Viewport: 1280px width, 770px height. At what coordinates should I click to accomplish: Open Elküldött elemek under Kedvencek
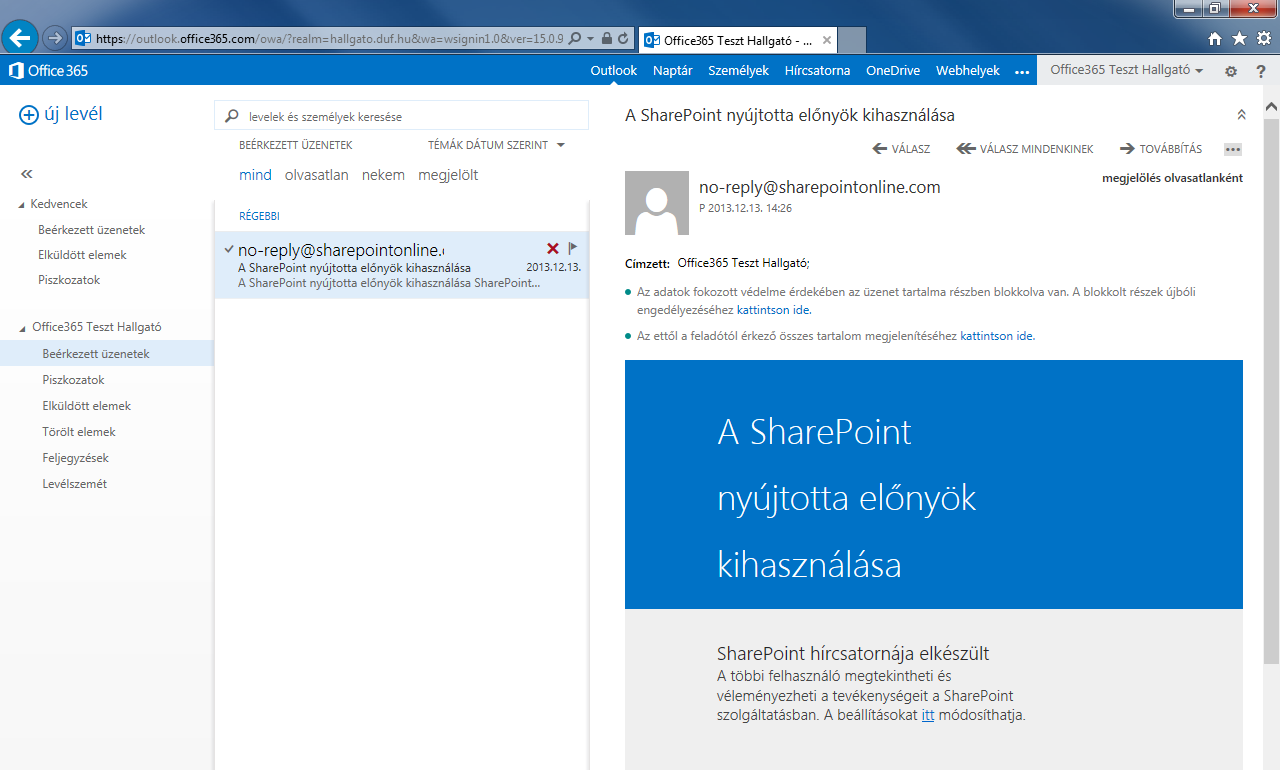82,255
